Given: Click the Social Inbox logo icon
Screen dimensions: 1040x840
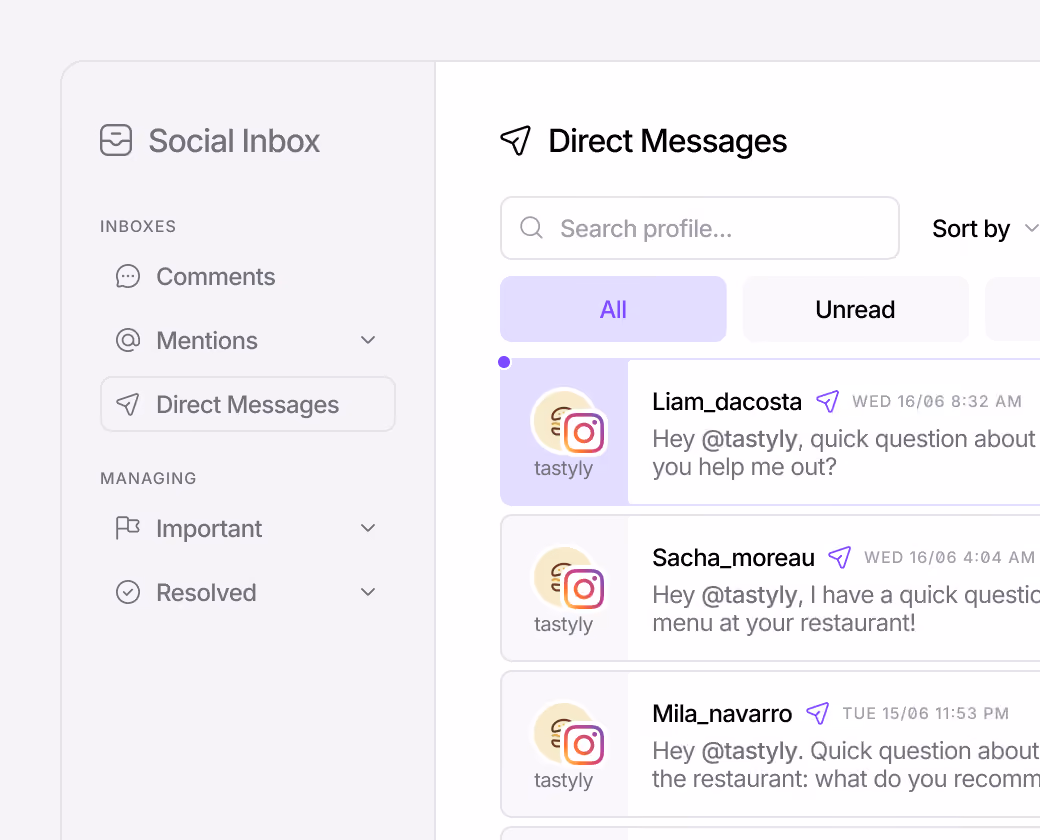Looking at the screenshot, I should click(116, 140).
